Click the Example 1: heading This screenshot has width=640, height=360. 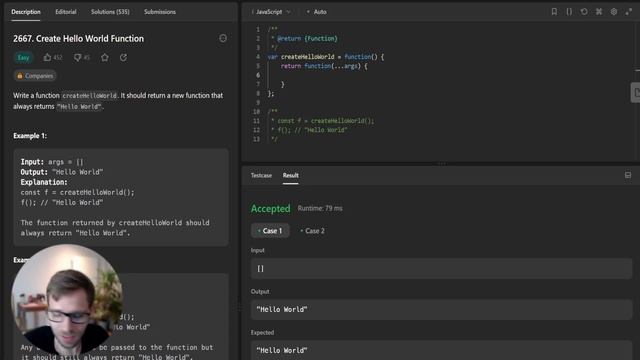click(x=30, y=136)
